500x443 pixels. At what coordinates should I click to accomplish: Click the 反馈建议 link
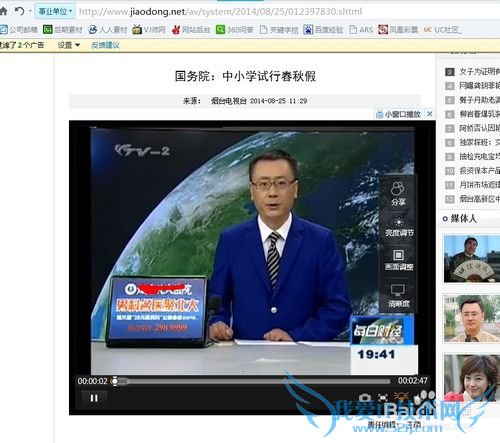tap(105, 45)
